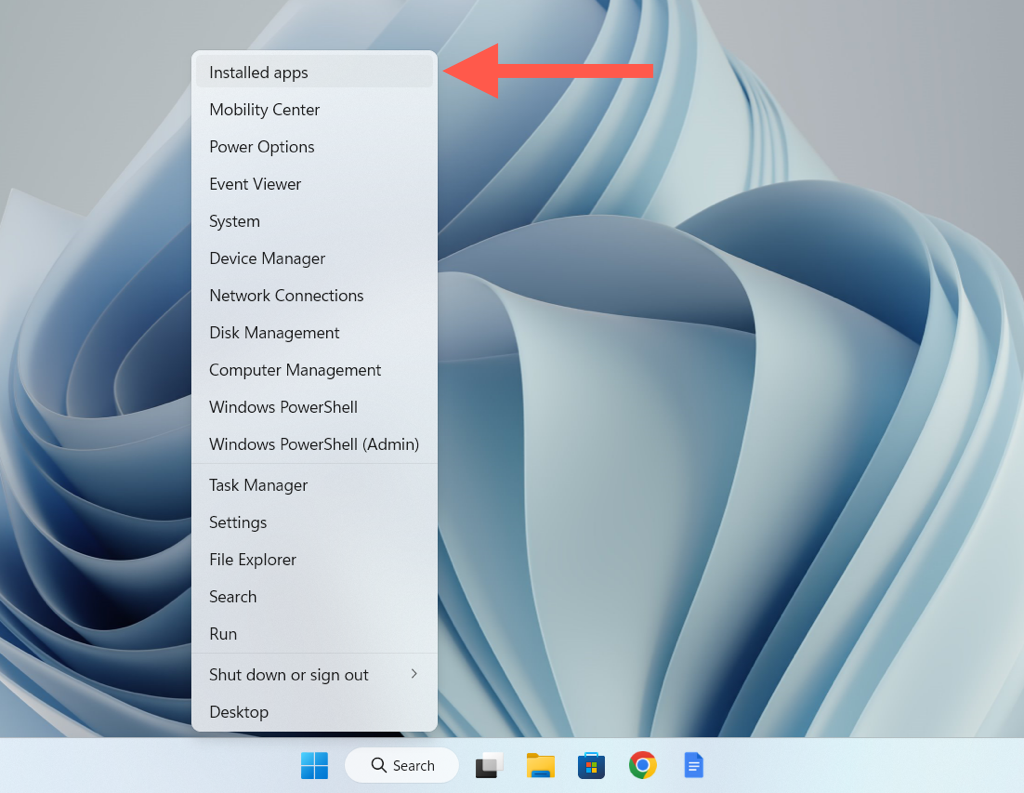Screen dimensions: 1024x793
Task: Expand Shut down or sign out submenu
Action: tap(314, 675)
